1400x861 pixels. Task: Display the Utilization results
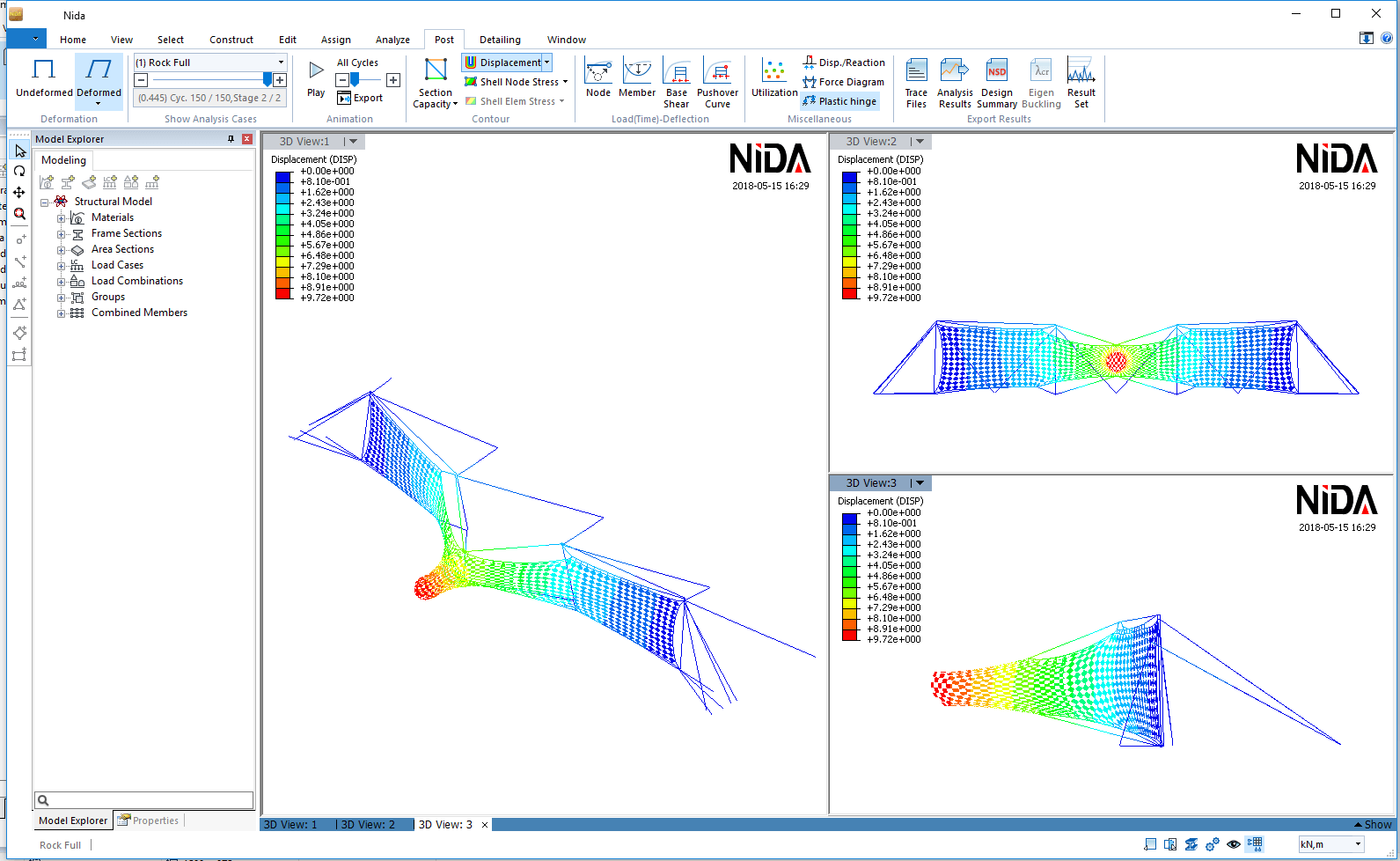pyautogui.click(x=774, y=78)
